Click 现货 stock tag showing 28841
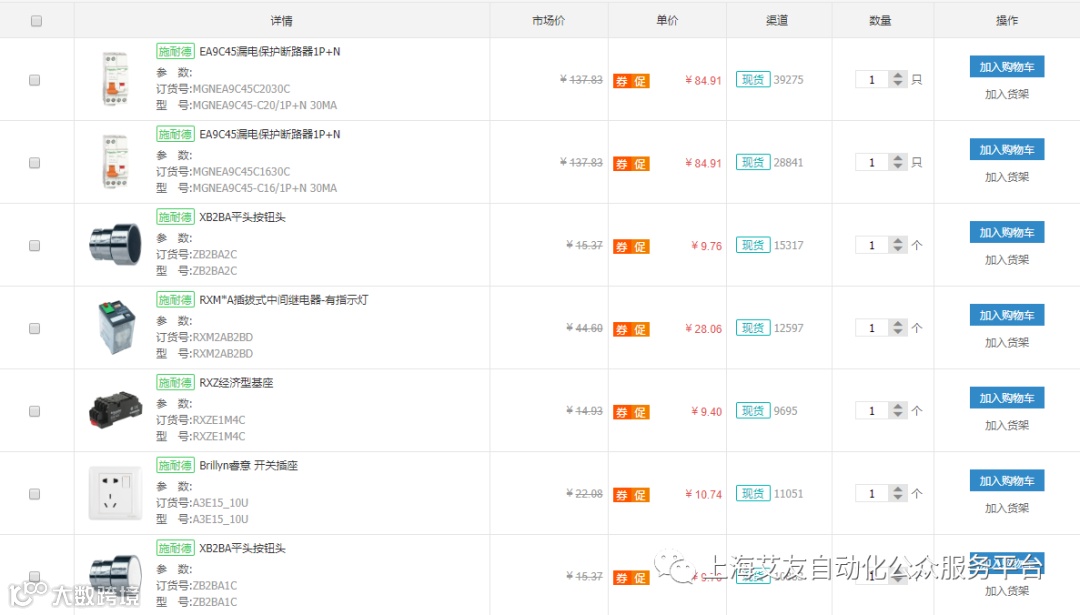The height and width of the screenshot is (615, 1080). (x=753, y=162)
